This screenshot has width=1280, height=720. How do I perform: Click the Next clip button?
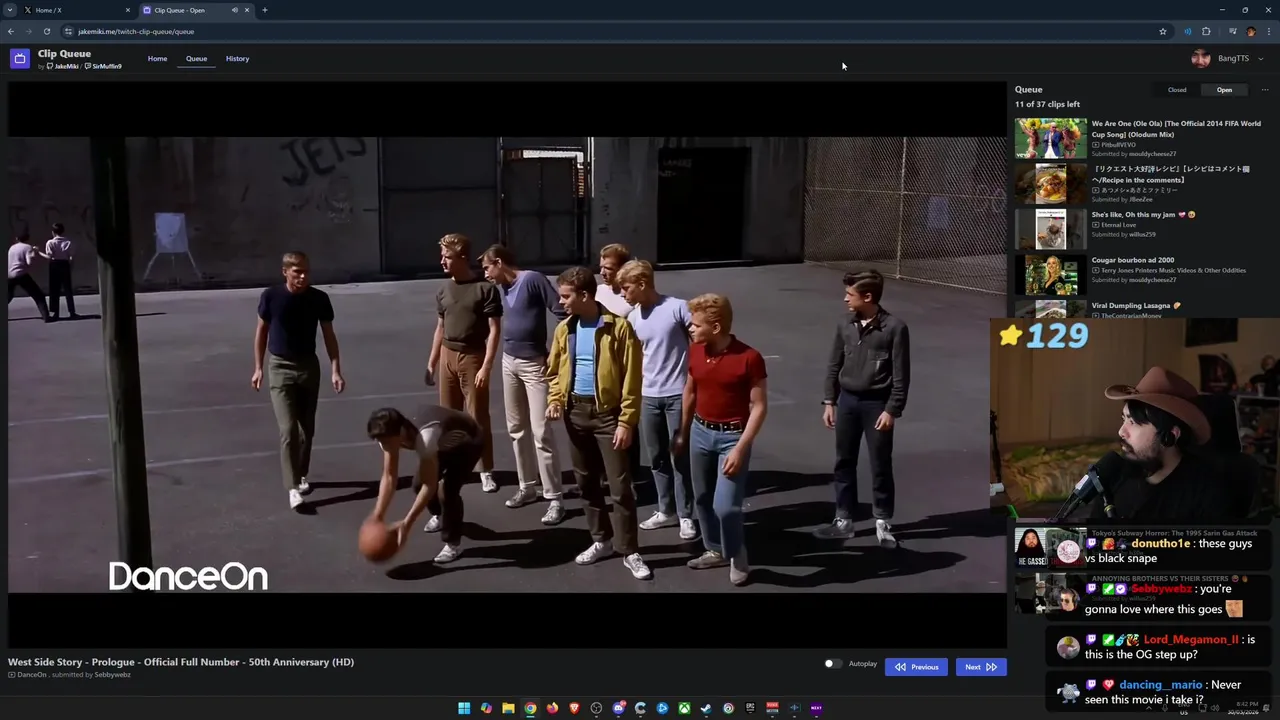[981, 667]
